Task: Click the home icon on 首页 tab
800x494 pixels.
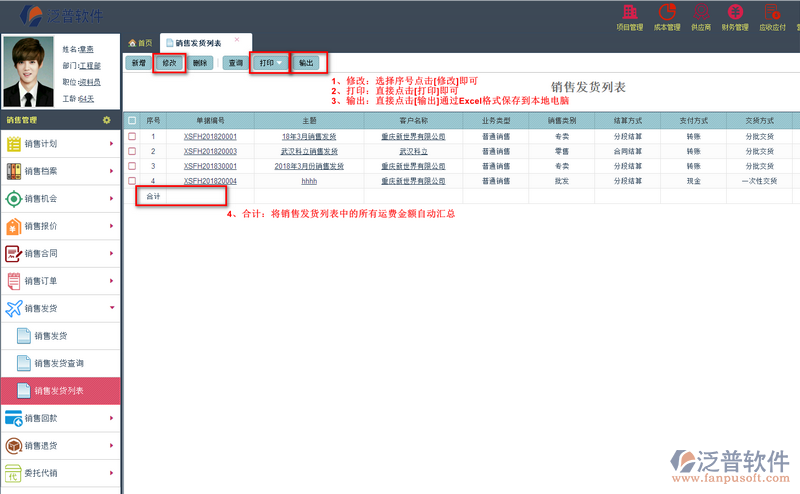Action: [132, 43]
